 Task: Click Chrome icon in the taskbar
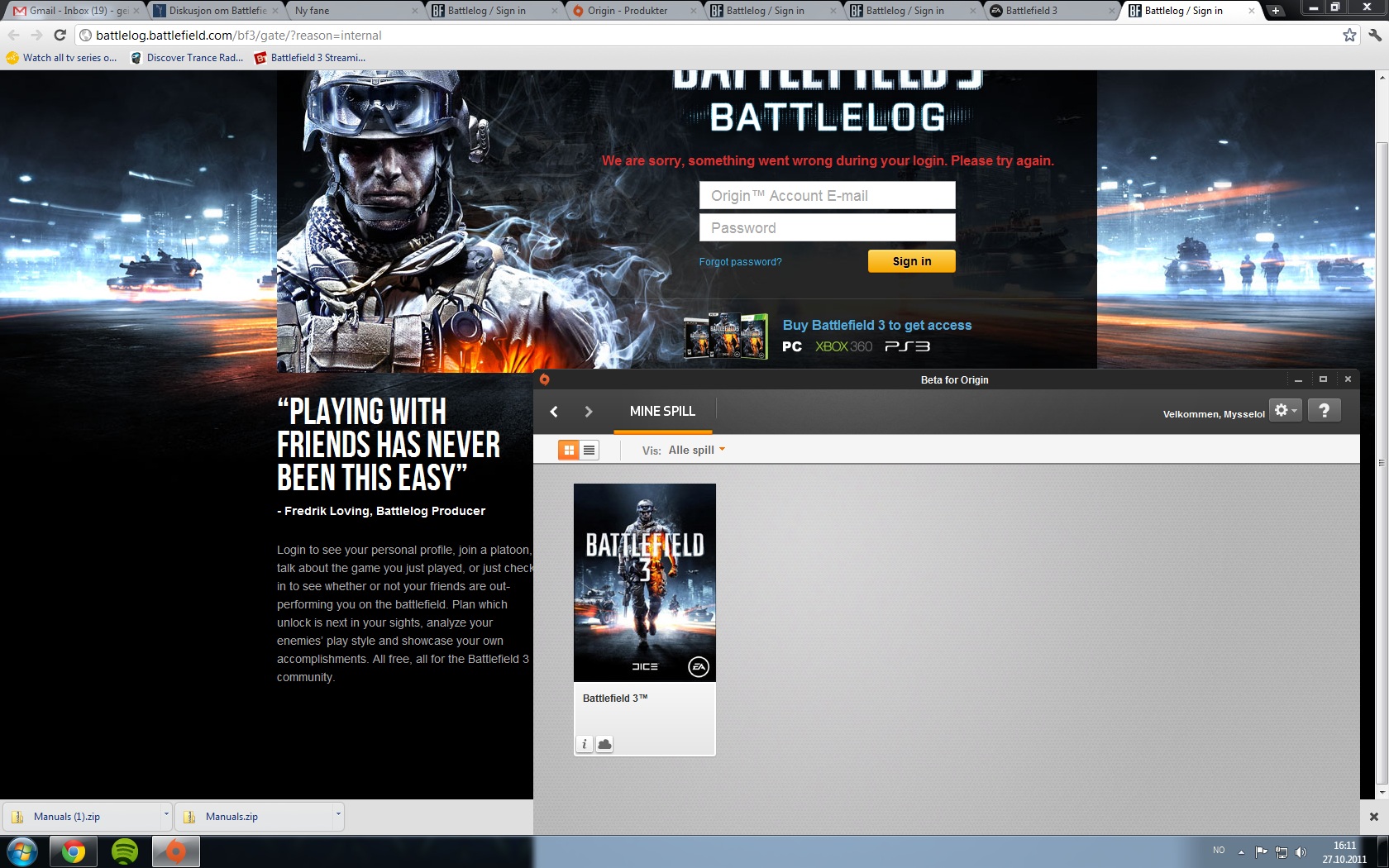click(x=74, y=851)
